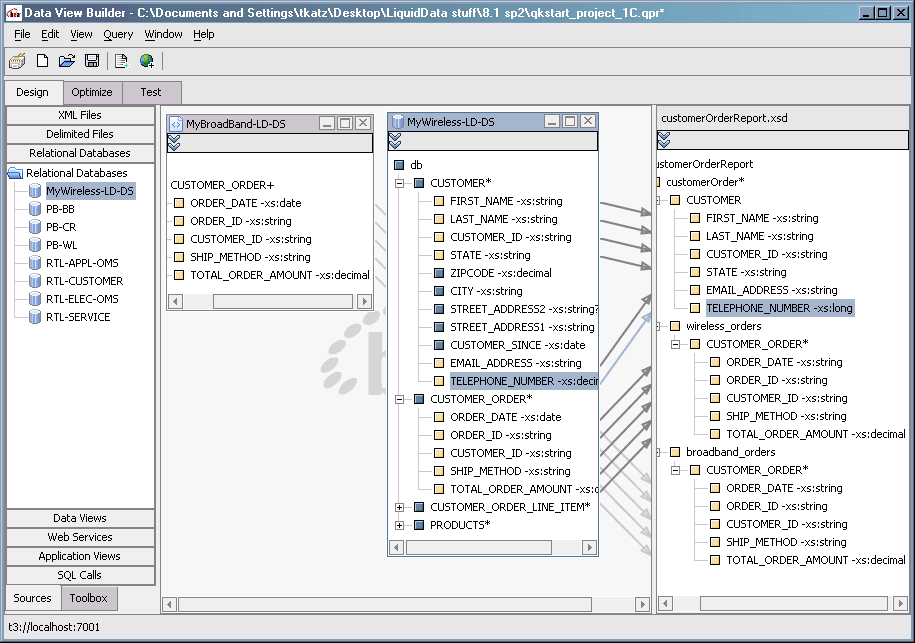Click MyBroadBand-LD-DS horizontal scrollbar
The height and width of the screenshot is (643, 915).
270,302
